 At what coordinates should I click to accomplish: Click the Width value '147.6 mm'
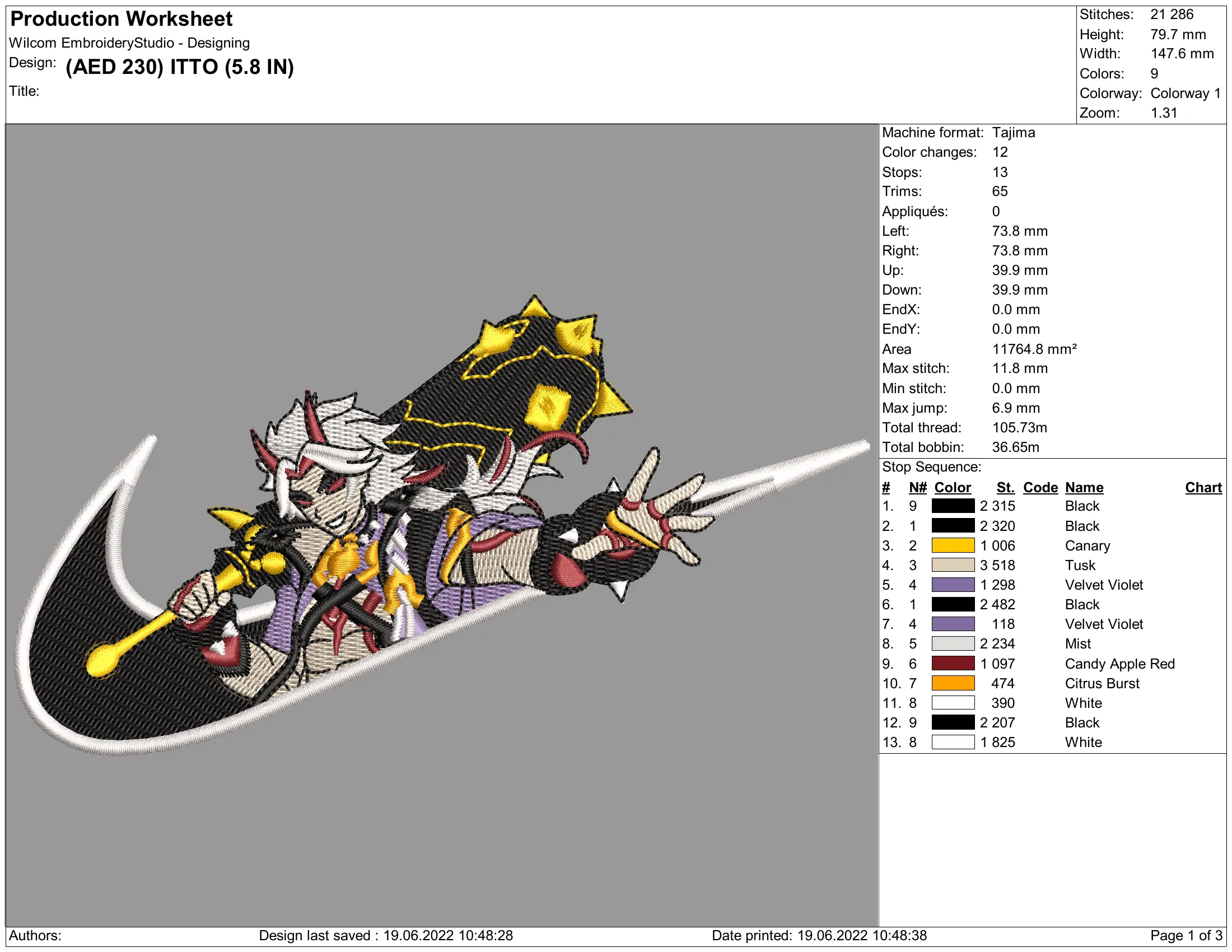(x=1182, y=54)
